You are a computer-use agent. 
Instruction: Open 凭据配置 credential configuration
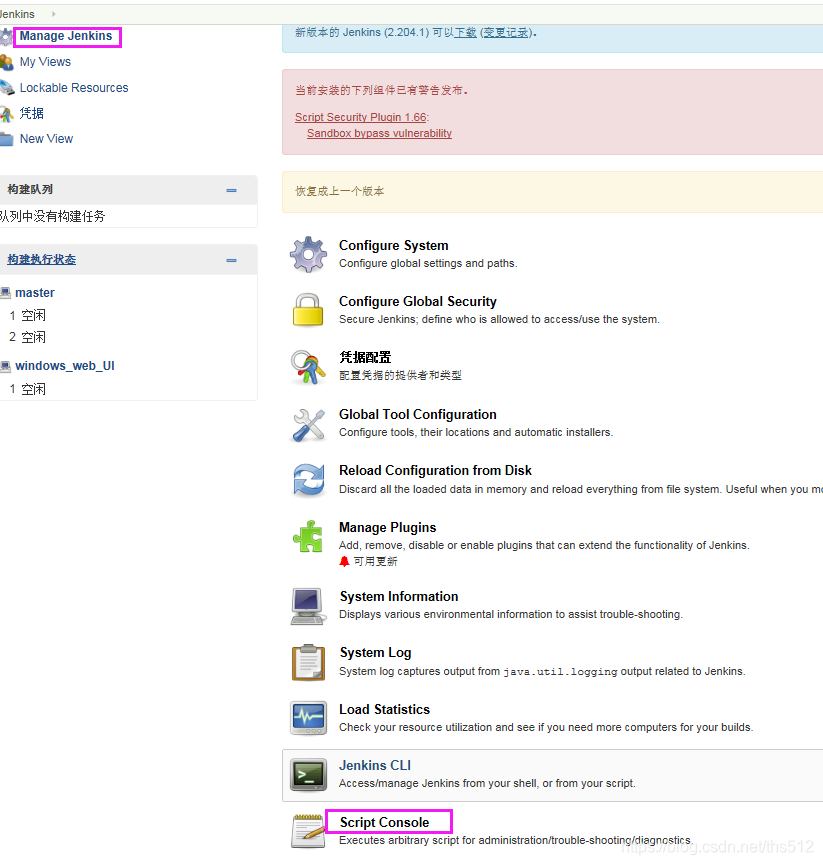tap(365, 357)
